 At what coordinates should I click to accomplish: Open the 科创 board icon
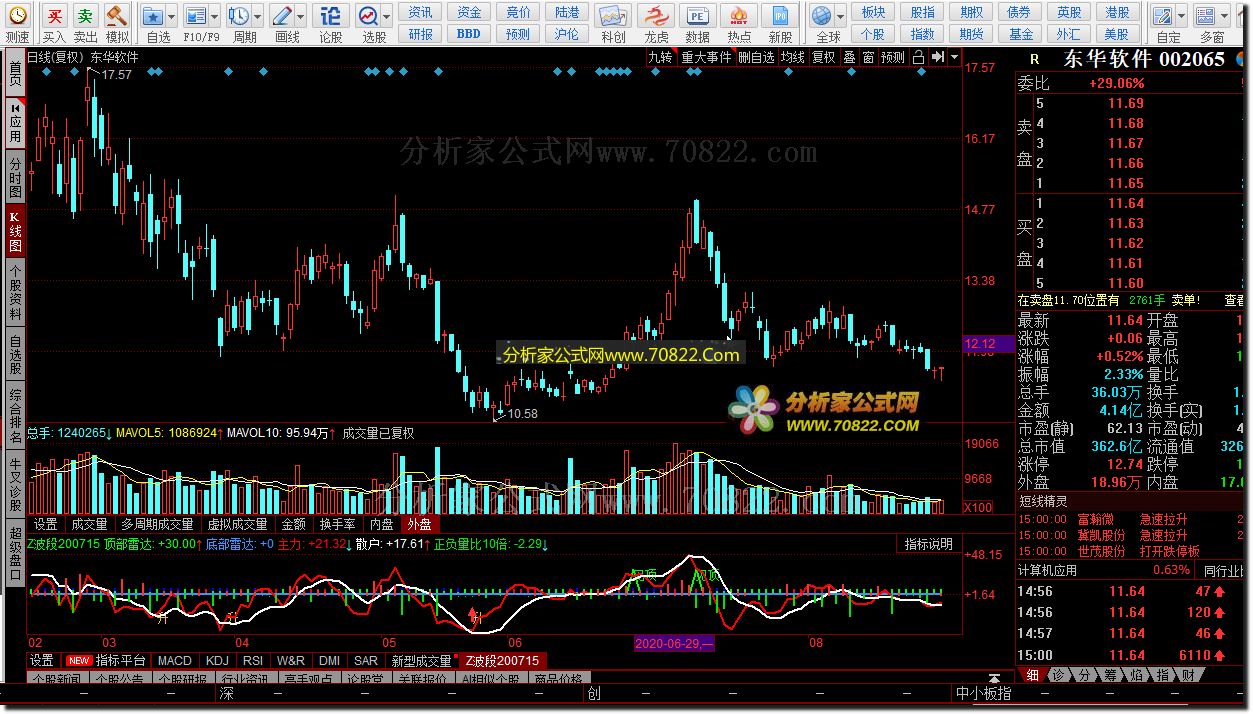(613, 15)
